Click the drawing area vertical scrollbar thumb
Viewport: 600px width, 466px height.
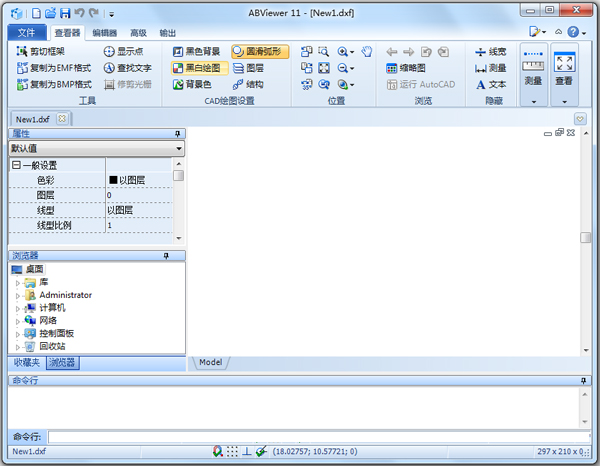[585, 237]
